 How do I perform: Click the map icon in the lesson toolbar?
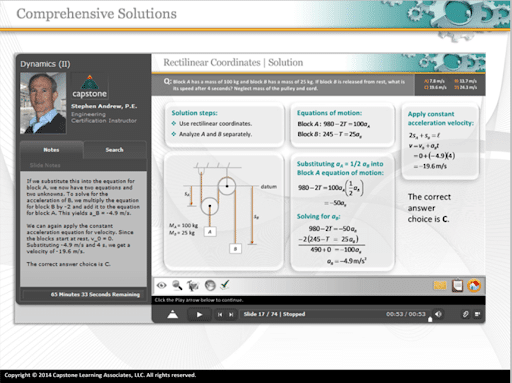click(193, 285)
